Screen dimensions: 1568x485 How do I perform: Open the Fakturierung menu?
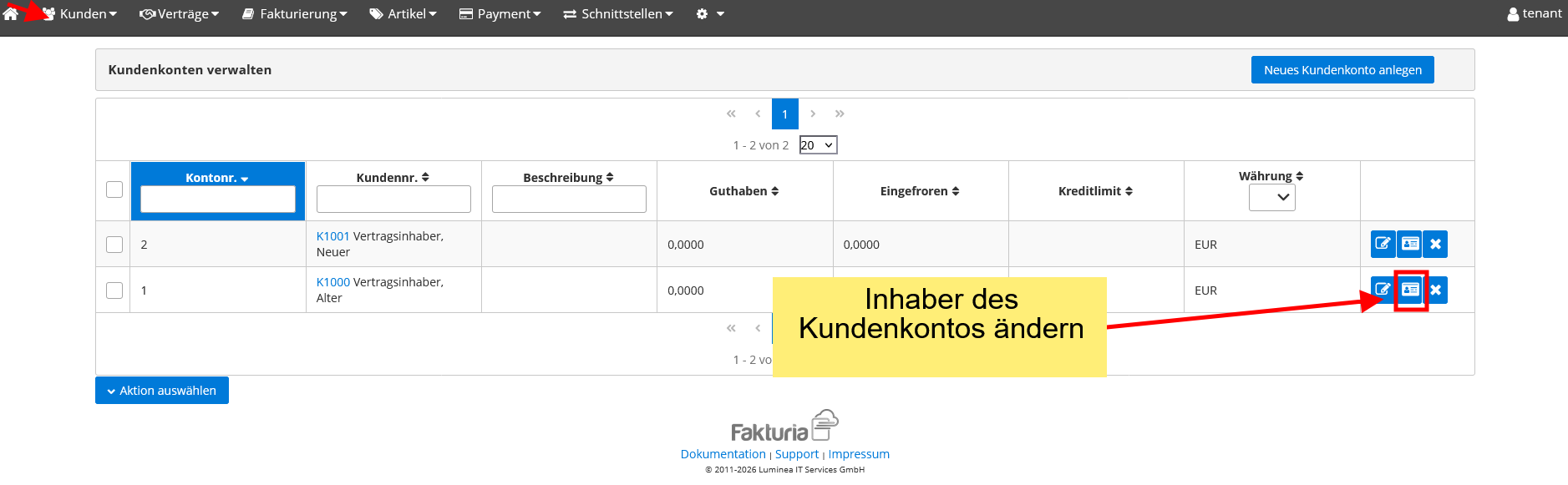coord(294,14)
